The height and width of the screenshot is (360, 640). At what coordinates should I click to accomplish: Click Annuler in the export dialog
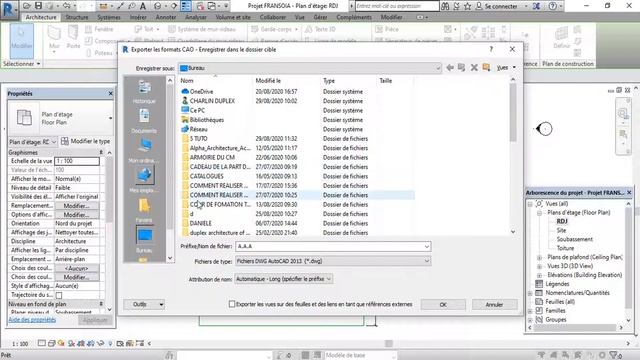[494, 304]
